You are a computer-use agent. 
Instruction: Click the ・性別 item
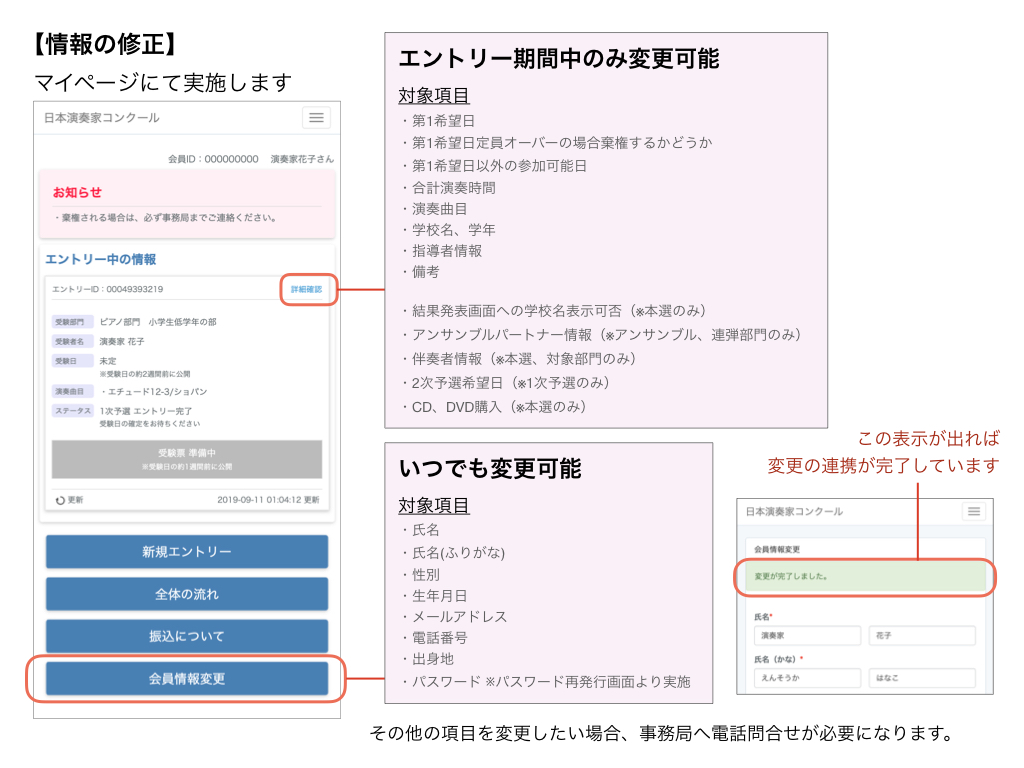420,575
